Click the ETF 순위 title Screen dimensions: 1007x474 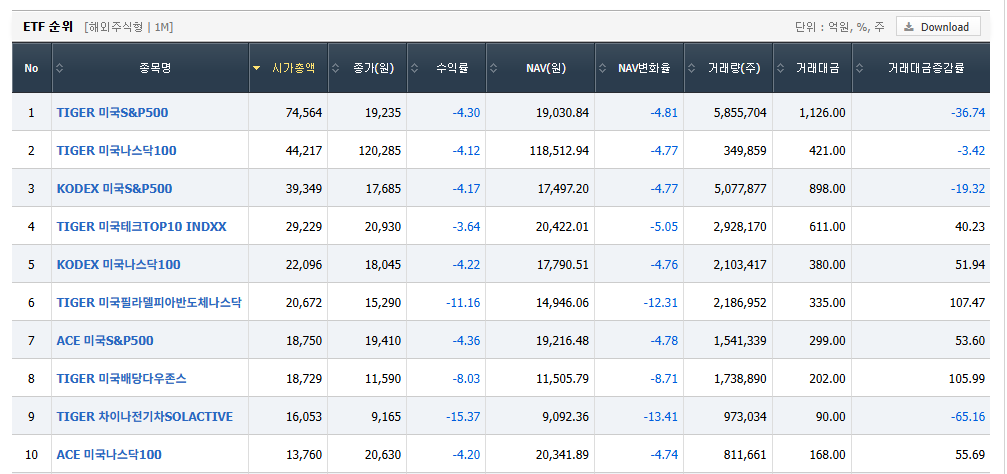coord(49,26)
